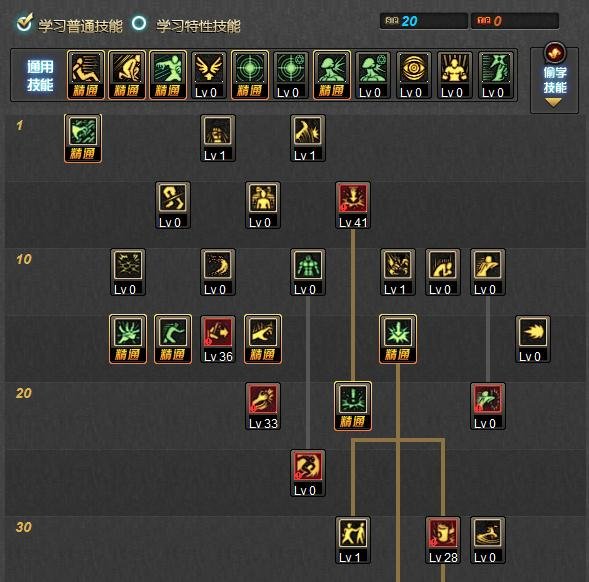Expand the 偷学技能 arrow panel

coord(554,80)
